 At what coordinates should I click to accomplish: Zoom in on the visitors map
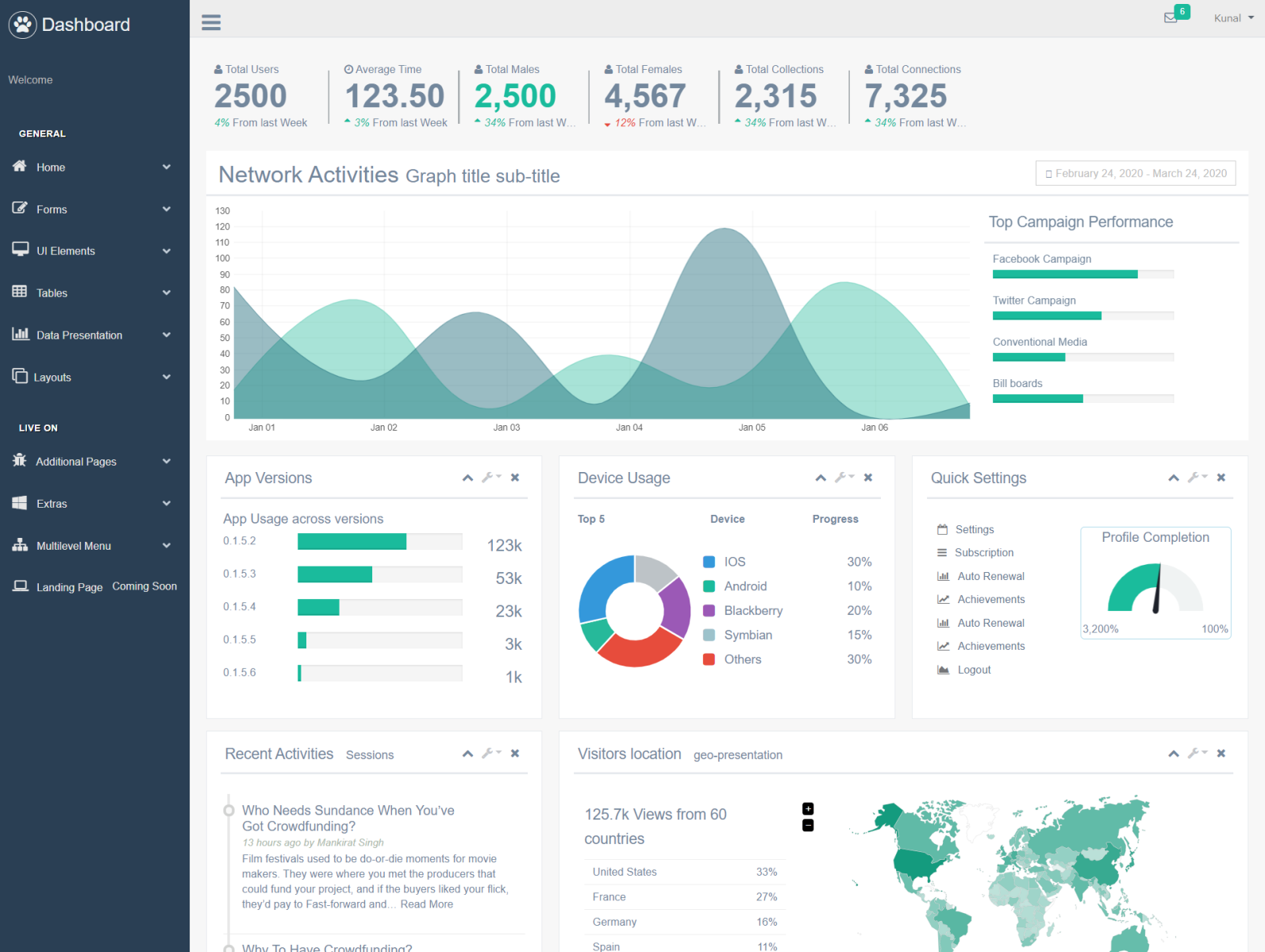coord(808,809)
